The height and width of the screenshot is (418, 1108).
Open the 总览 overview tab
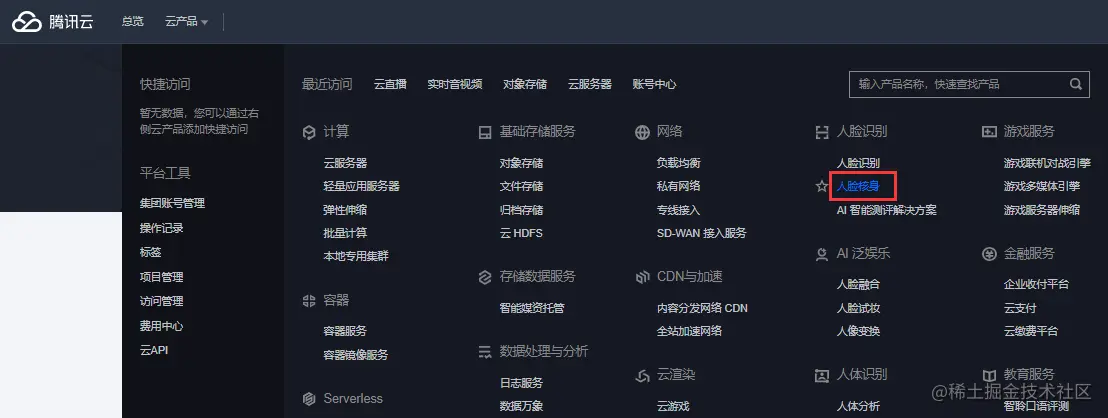[132, 22]
